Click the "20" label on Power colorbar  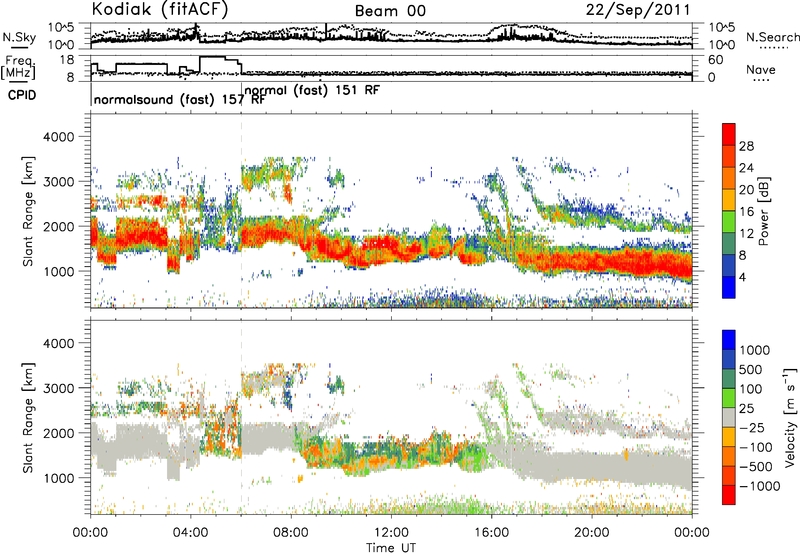pyautogui.click(x=746, y=190)
